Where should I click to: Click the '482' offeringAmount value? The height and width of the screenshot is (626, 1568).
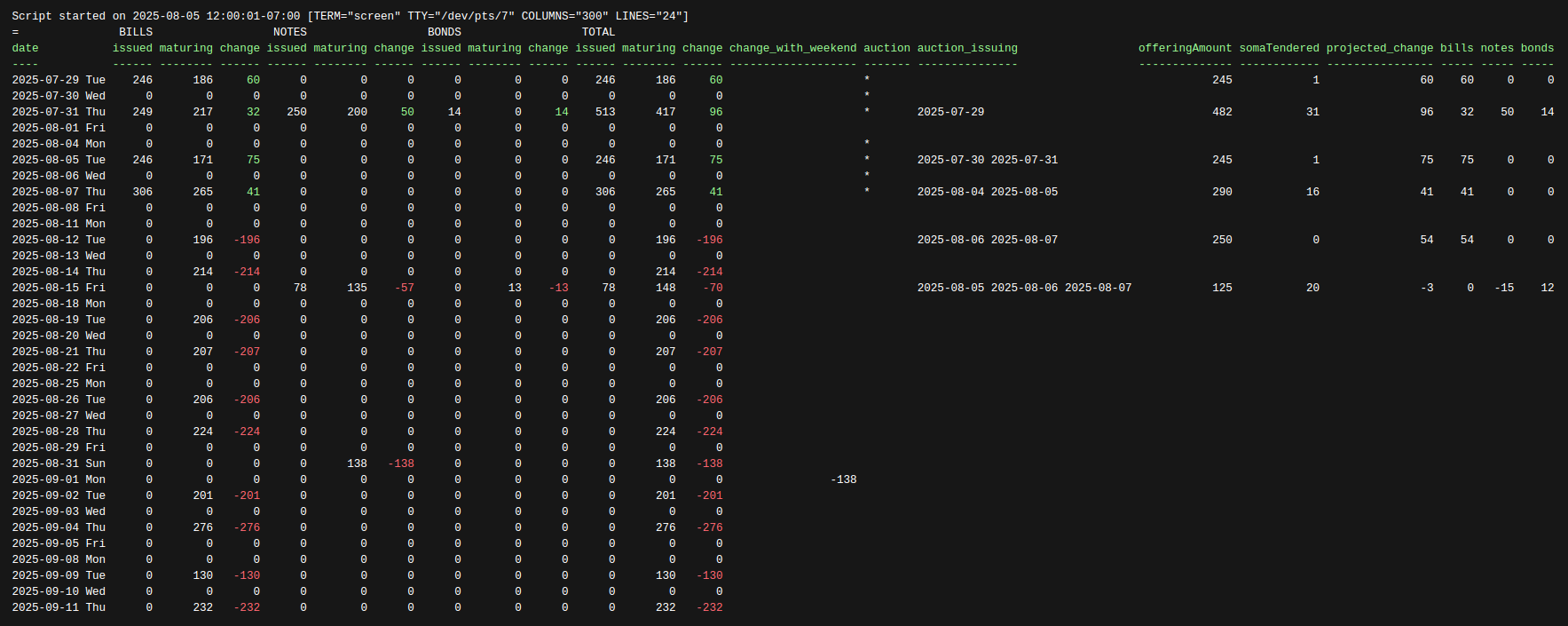pyautogui.click(x=1222, y=112)
